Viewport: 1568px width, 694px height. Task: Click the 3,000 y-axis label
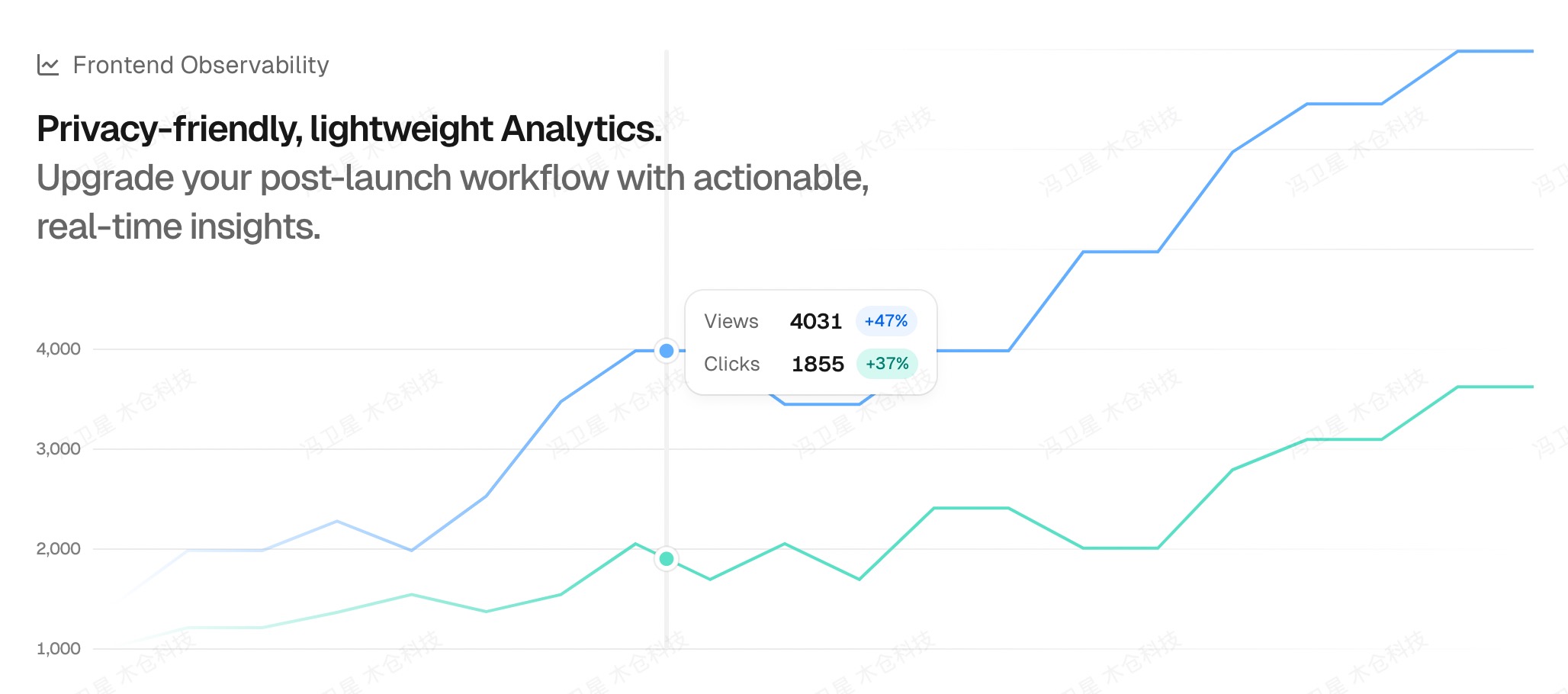tap(58, 449)
